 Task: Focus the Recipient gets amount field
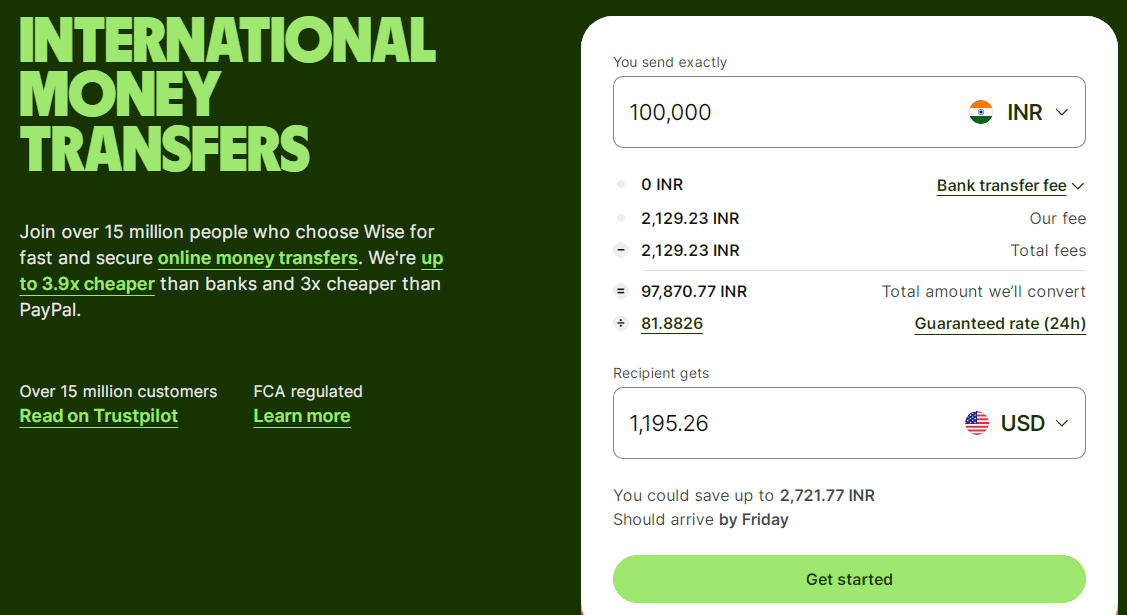point(780,423)
